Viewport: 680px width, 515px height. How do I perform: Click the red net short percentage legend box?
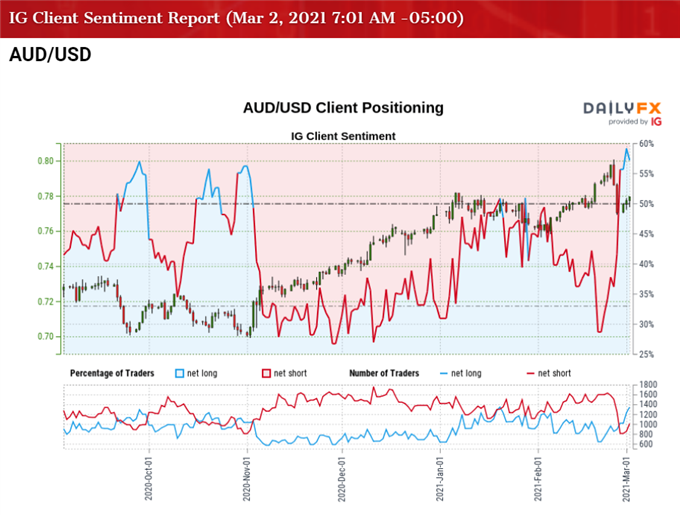pyautogui.click(x=266, y=373)
